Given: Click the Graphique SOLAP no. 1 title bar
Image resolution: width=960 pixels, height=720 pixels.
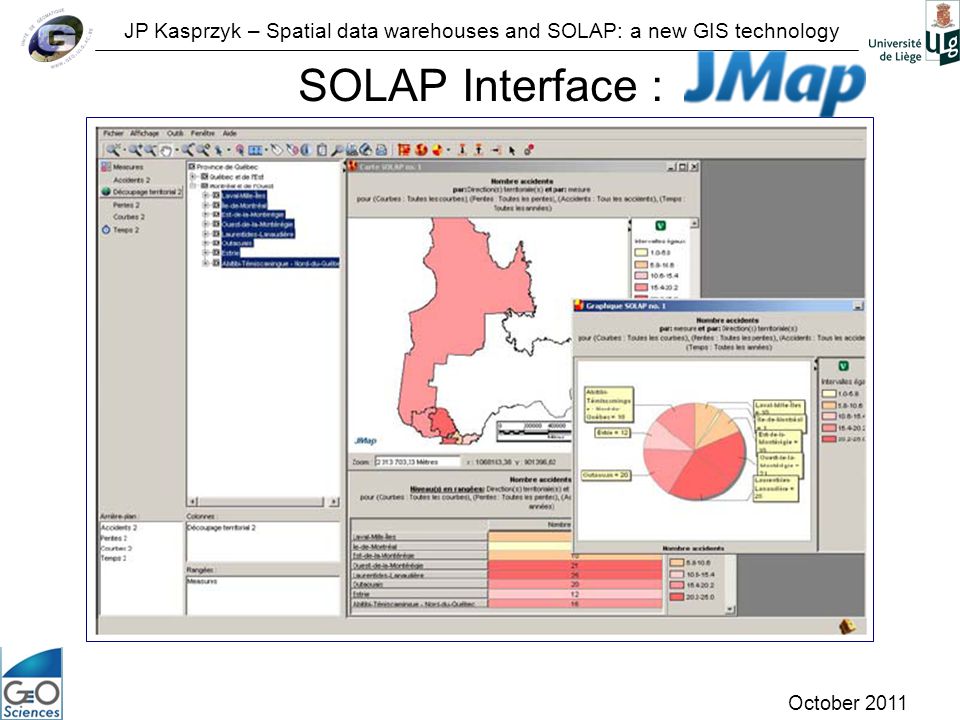Looking at the screenshot, I should pyautogui.click(x=719, y=306).
